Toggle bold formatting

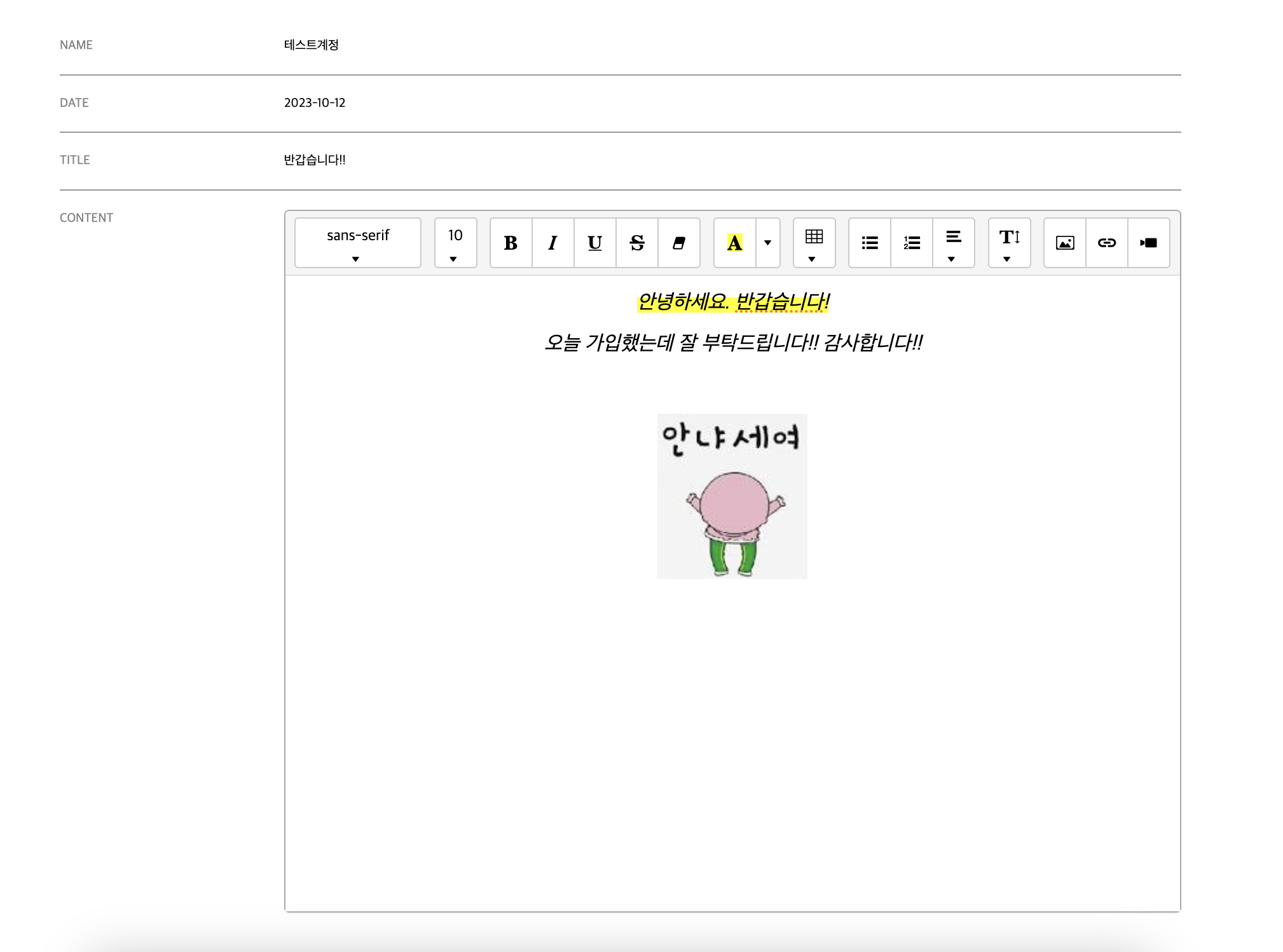click(x=511, y=243)
